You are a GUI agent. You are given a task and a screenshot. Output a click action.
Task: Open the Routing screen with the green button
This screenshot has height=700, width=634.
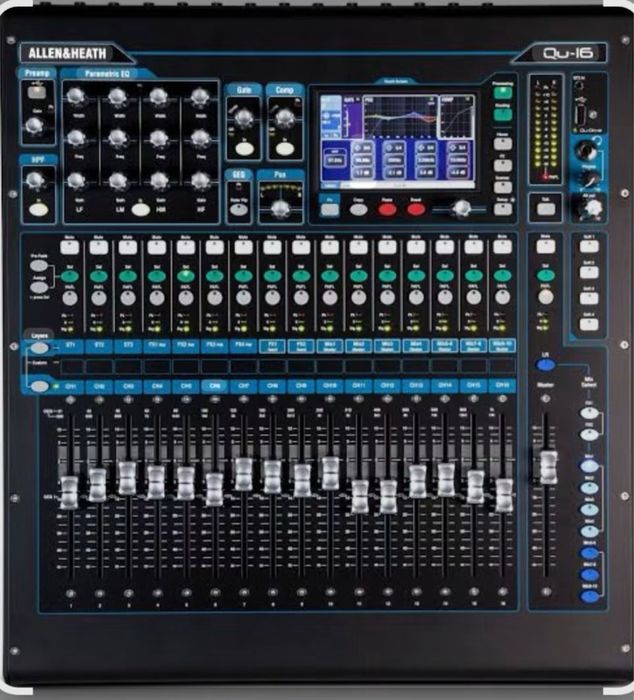pos(503,115)
